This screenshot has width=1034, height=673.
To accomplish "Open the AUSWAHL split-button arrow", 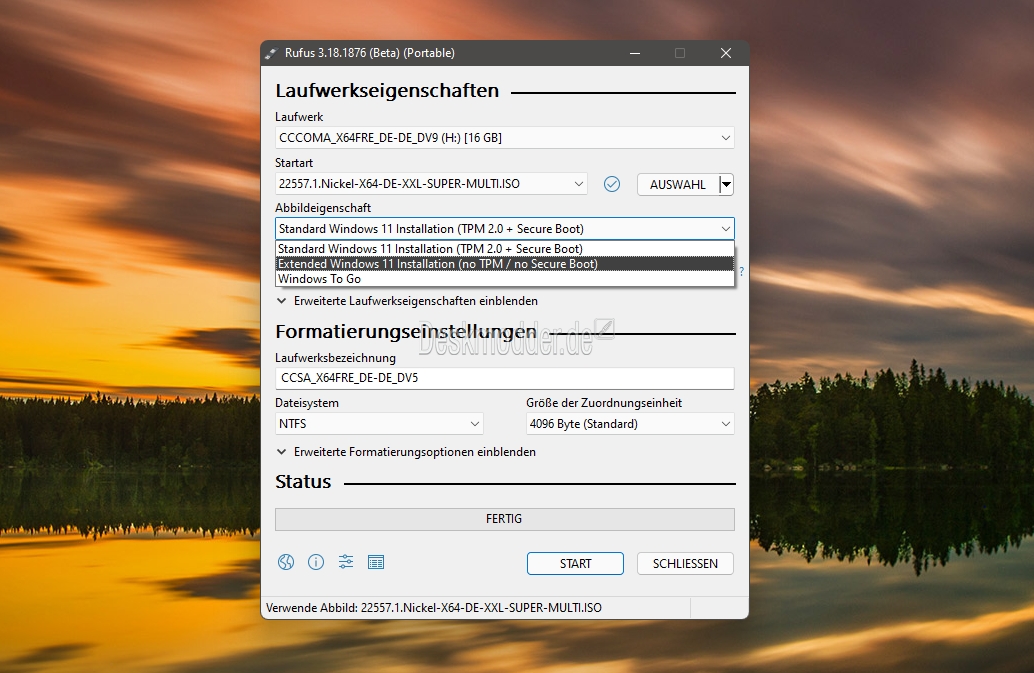I will [x=726, y=185].
